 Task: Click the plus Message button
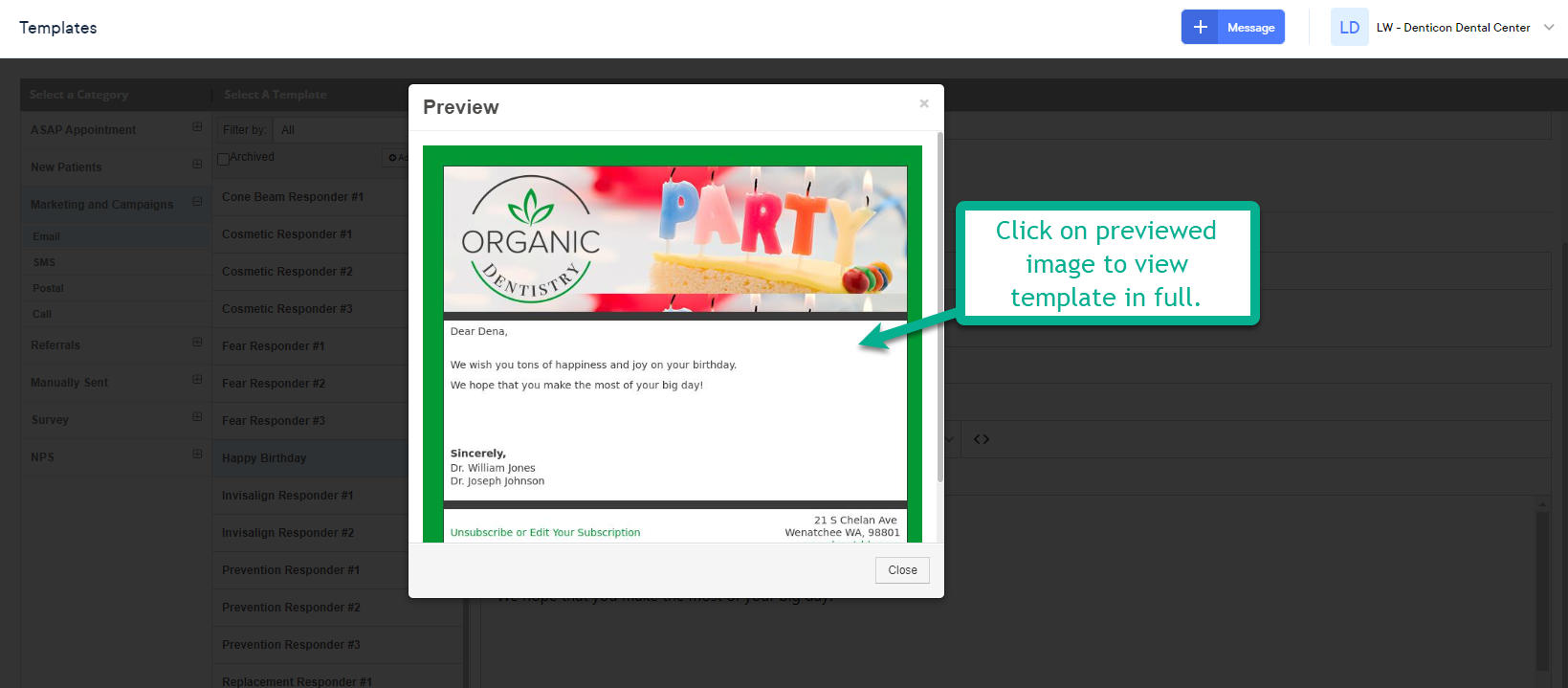click(x=1232, y=27)
